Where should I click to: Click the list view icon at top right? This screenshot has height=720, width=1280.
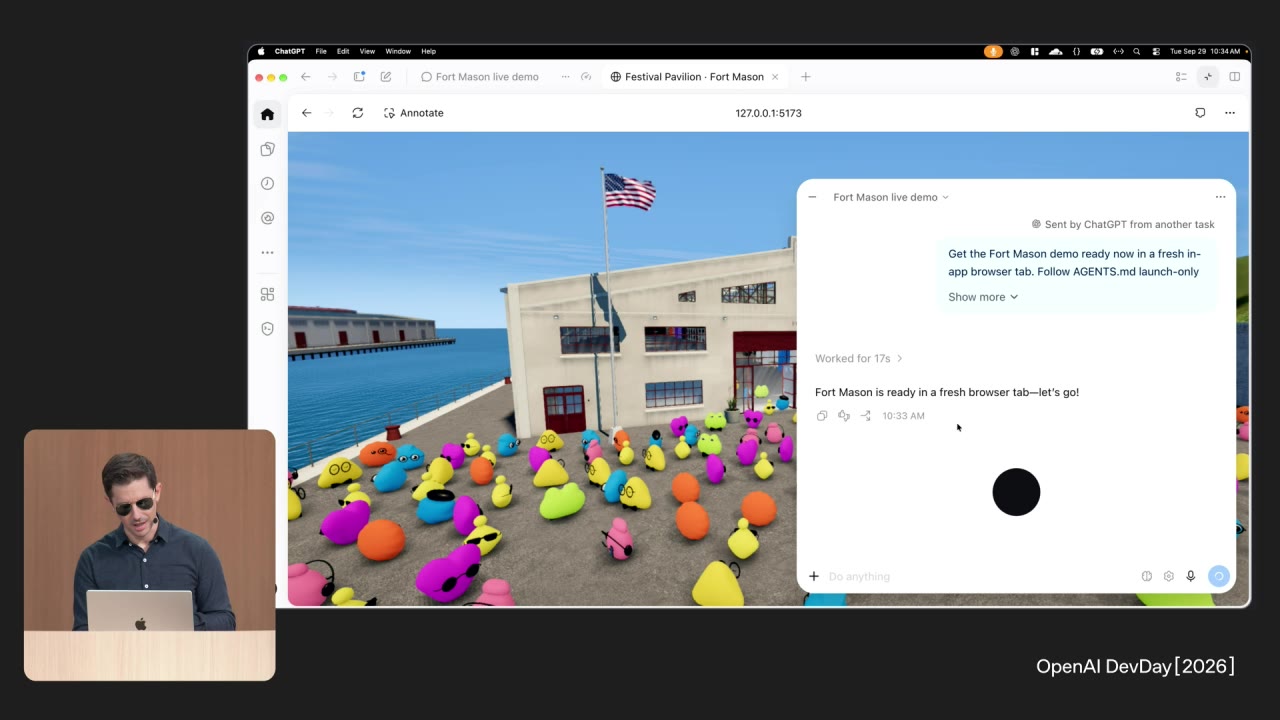tap(1181, 77)
